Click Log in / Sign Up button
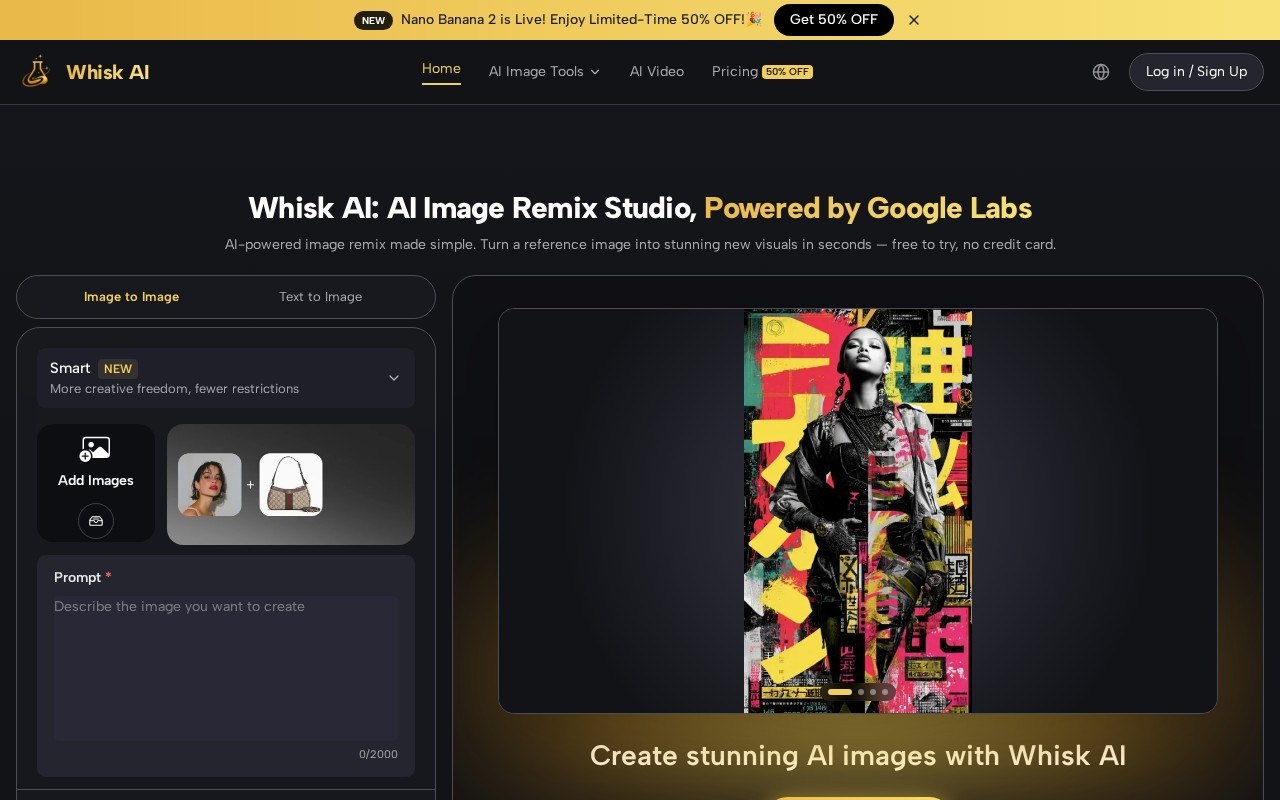 1196,72
